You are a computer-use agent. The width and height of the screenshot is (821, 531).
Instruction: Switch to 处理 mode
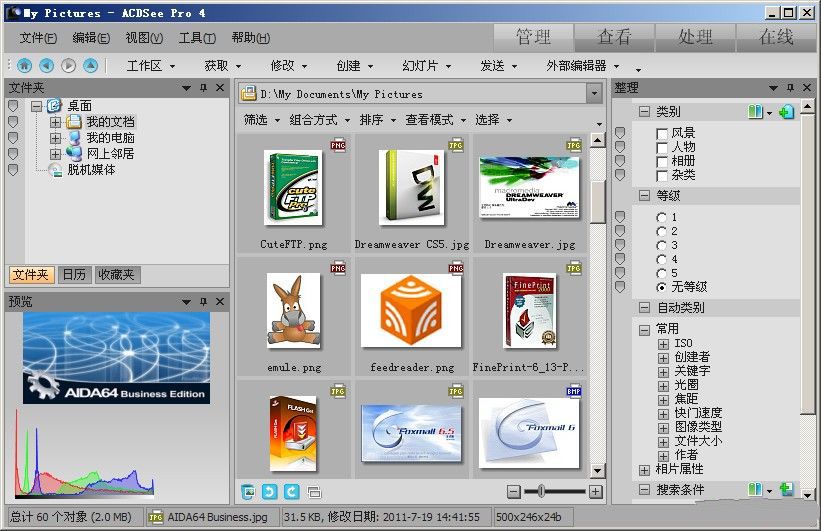pyautogui.click(x=695, y=37)
